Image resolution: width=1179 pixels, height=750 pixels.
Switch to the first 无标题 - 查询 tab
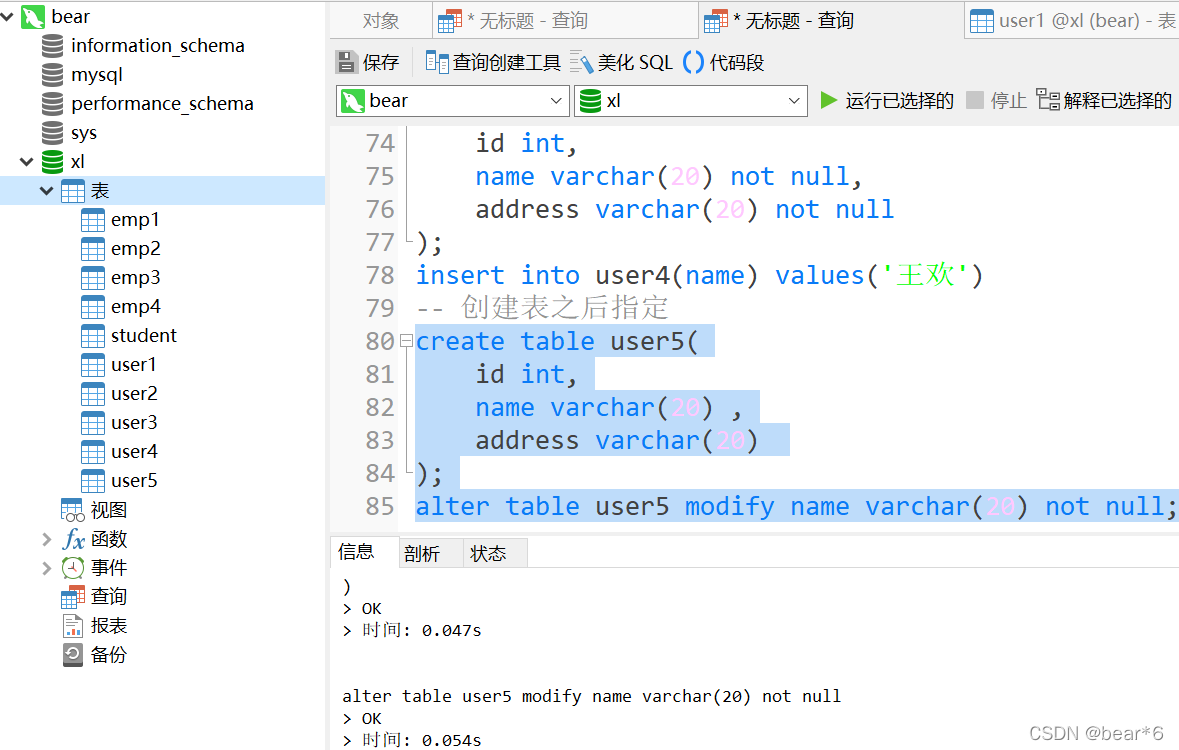[565, 21]
